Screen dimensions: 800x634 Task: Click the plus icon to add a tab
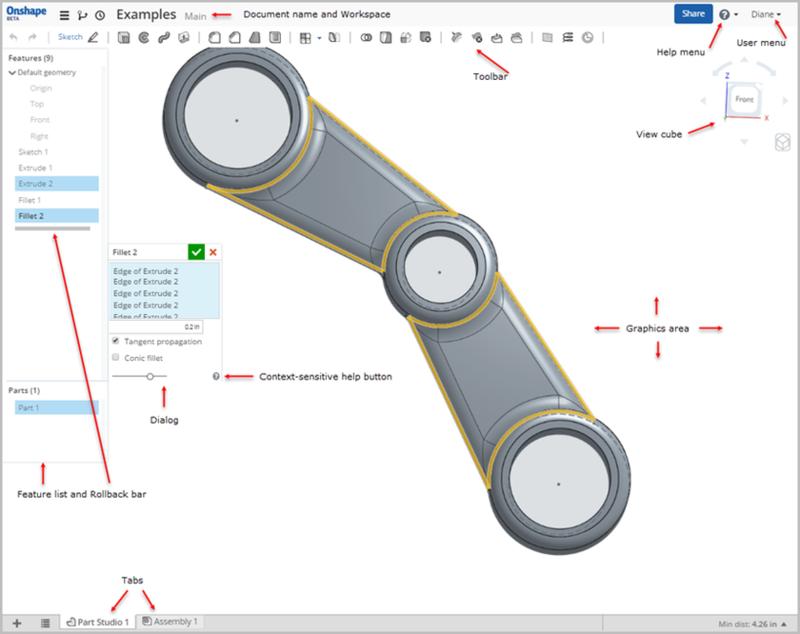tap(17, 622)
